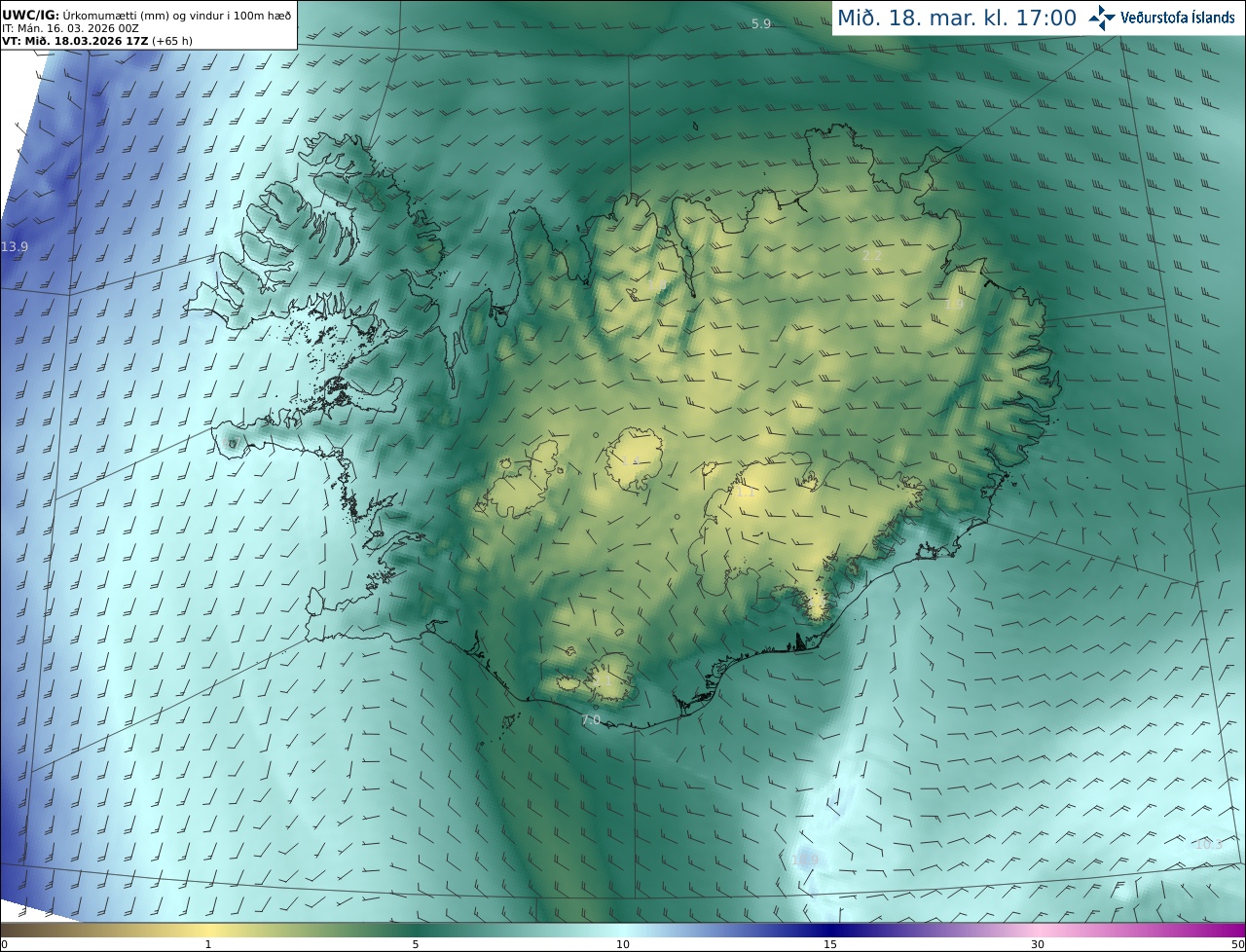Image resolution: width=1246 pixels, height=952 pixels.
Task: Click the Veðurstofa Íslands logo emblem
Action: click(x=1102, y=18)
